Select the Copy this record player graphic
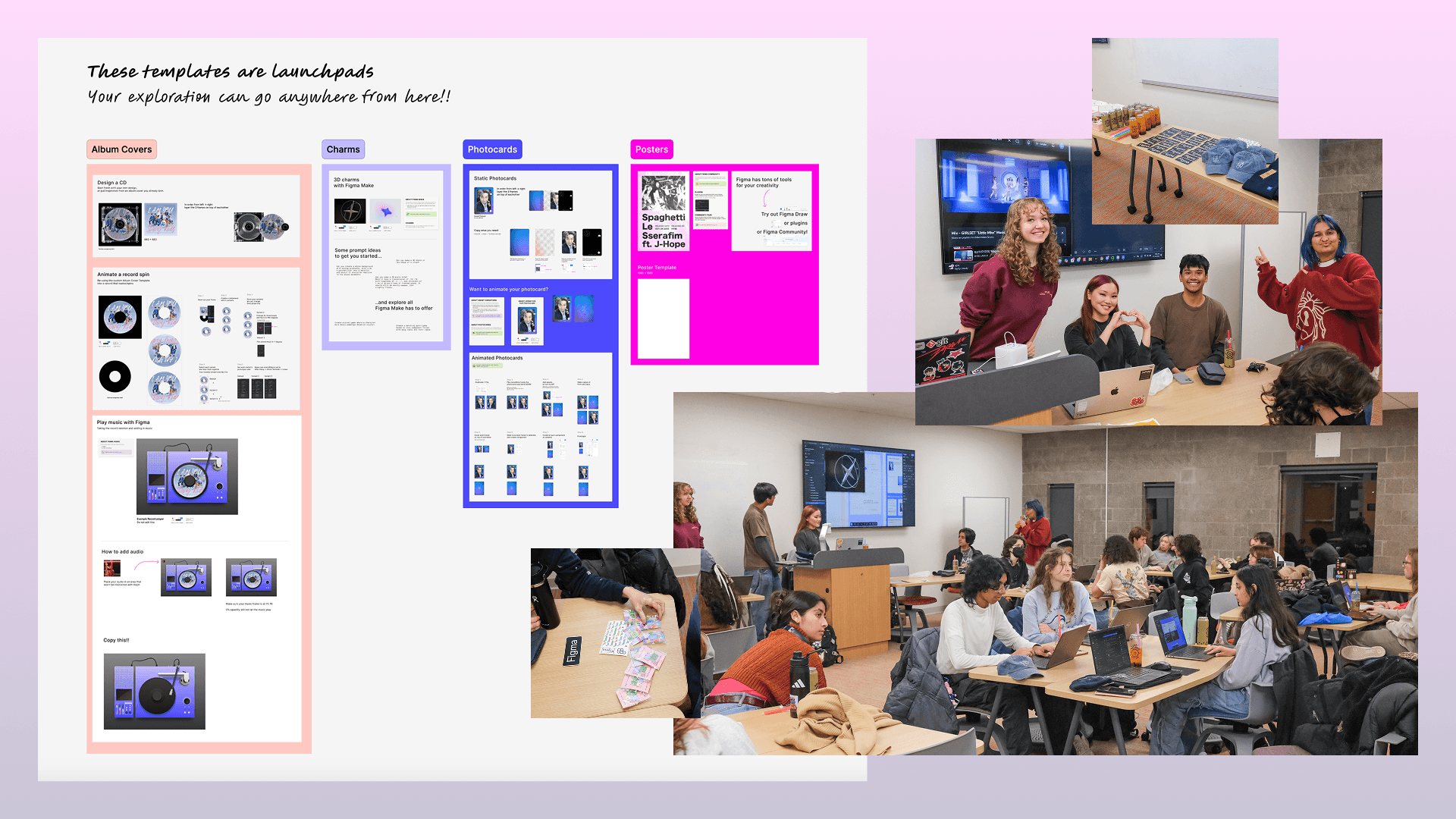Viewport: 1456px width, 819px height. click(x=154, y=692)
